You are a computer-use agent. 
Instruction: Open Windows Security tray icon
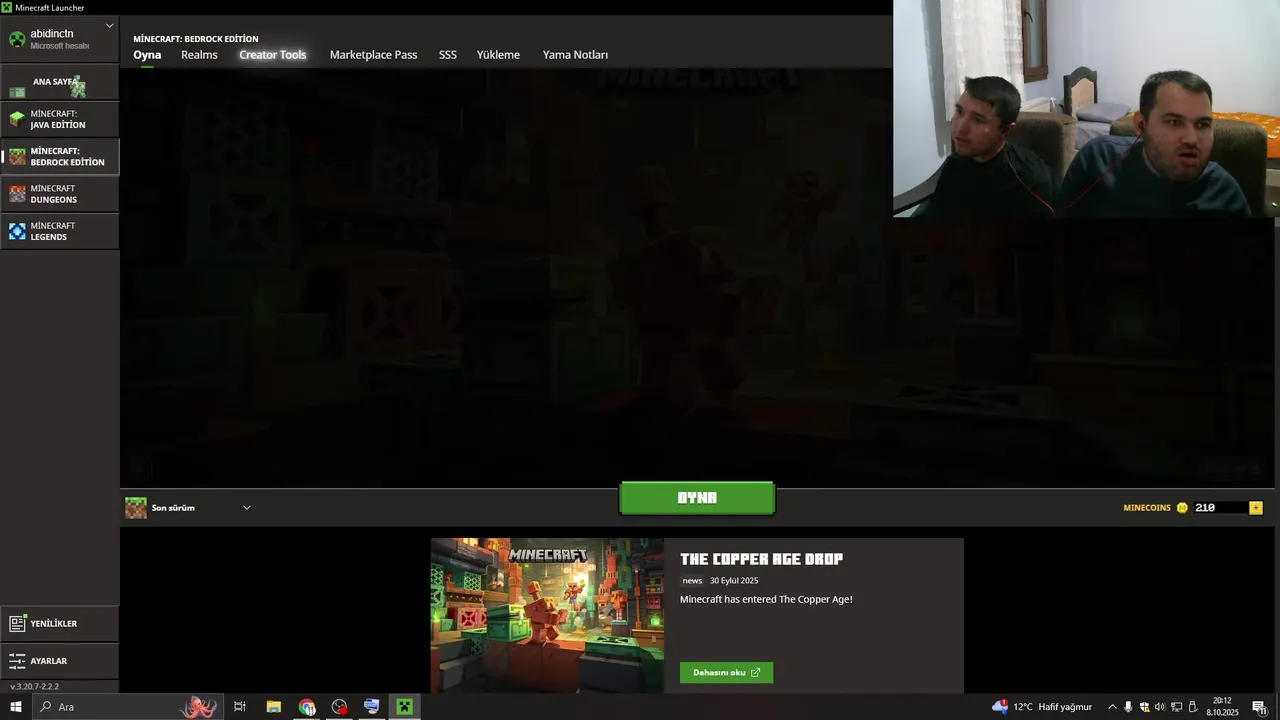pyautogui.click(x=1144, y=707)
